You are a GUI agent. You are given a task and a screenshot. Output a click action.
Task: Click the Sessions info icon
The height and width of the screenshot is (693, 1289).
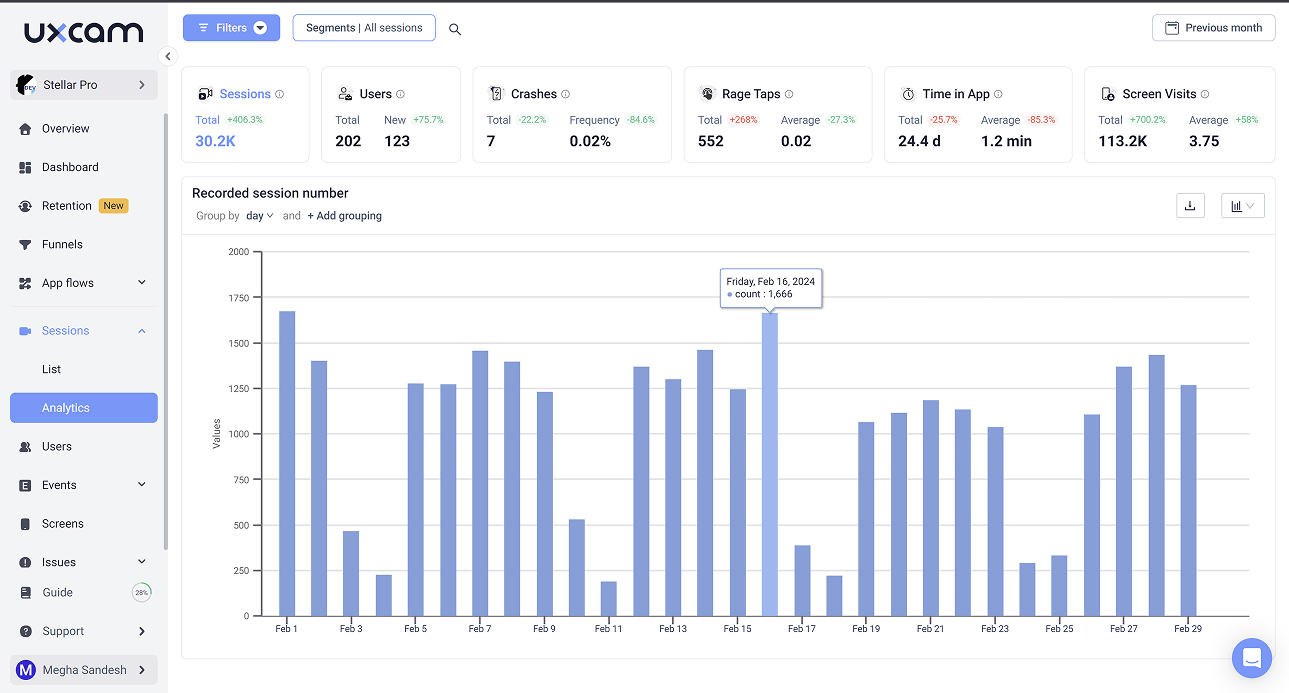pos(280,94)
